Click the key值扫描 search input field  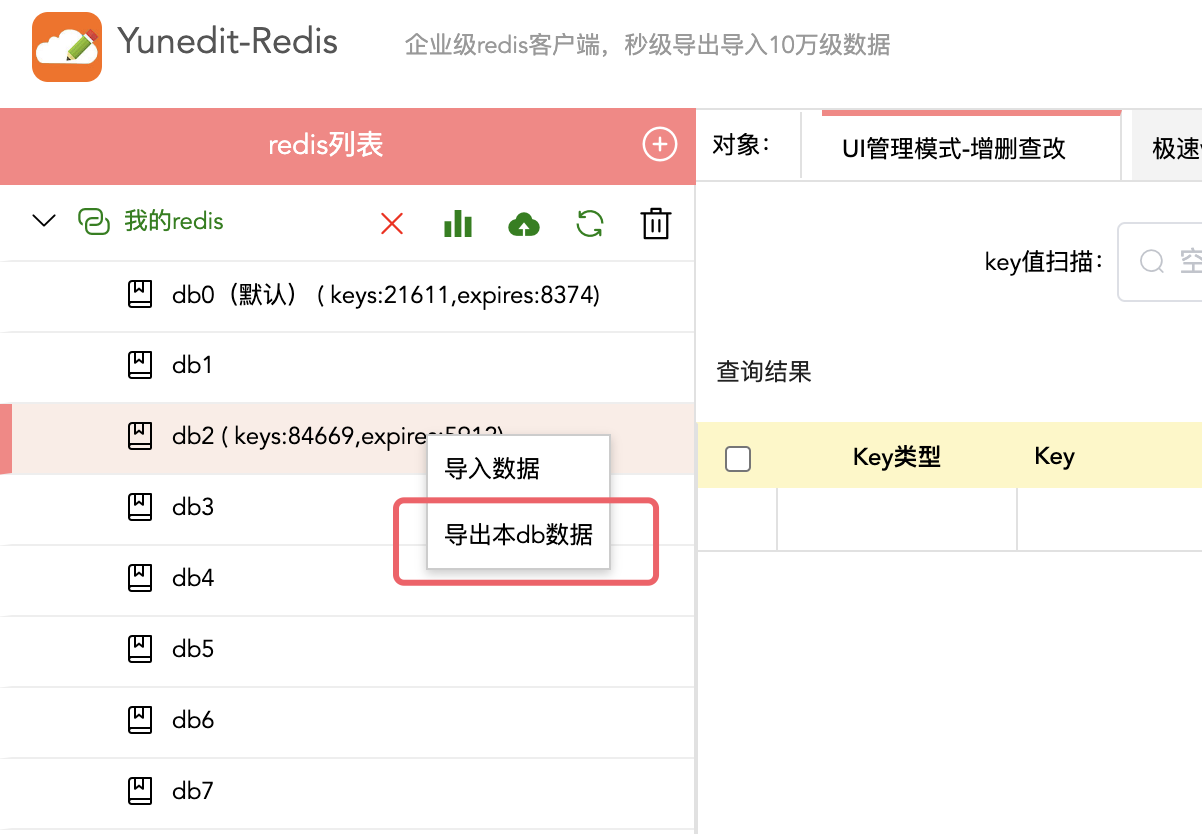coord(1160,262)
